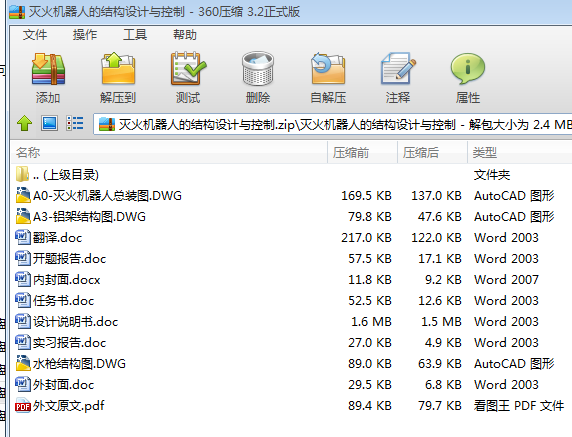Screen dimensions: 572x437
Task: Open the 工具 menu
Action: pos(135,35)
